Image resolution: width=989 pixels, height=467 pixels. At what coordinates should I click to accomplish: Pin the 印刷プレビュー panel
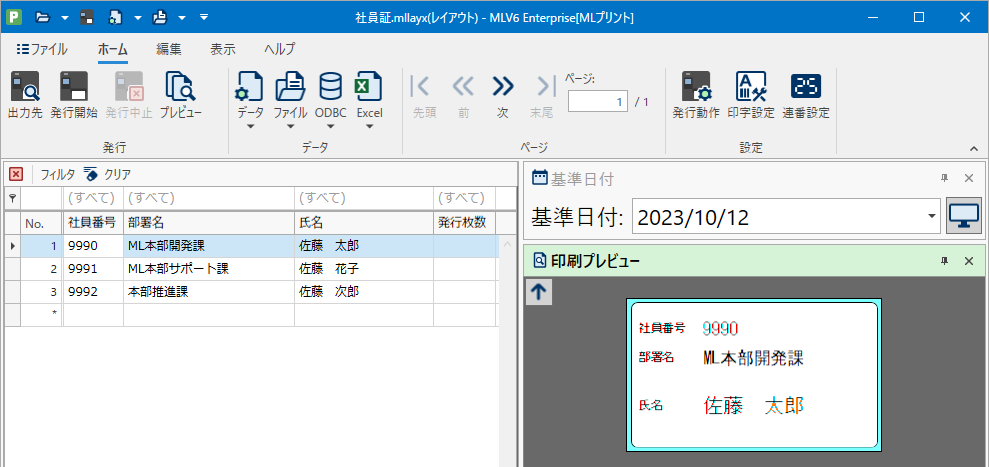tap(944, 260)
